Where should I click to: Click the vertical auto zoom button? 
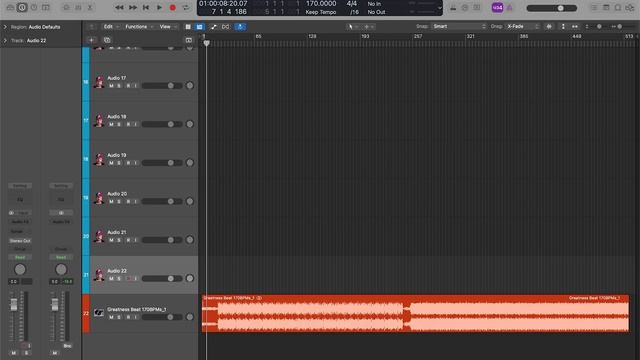[563, 27]
